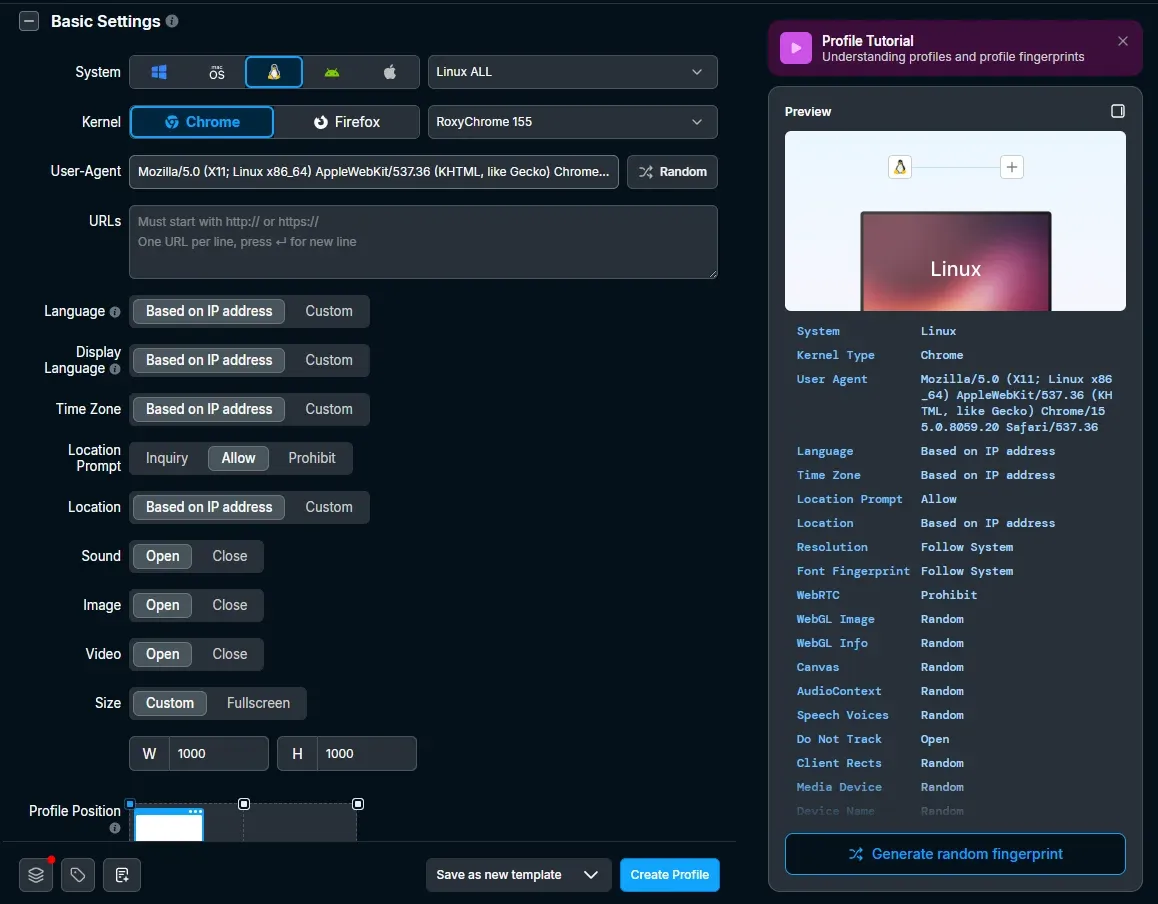Choose Firefox kernel
The width and height of the screenshot is (1158, 904).
(x=346, y=122)
